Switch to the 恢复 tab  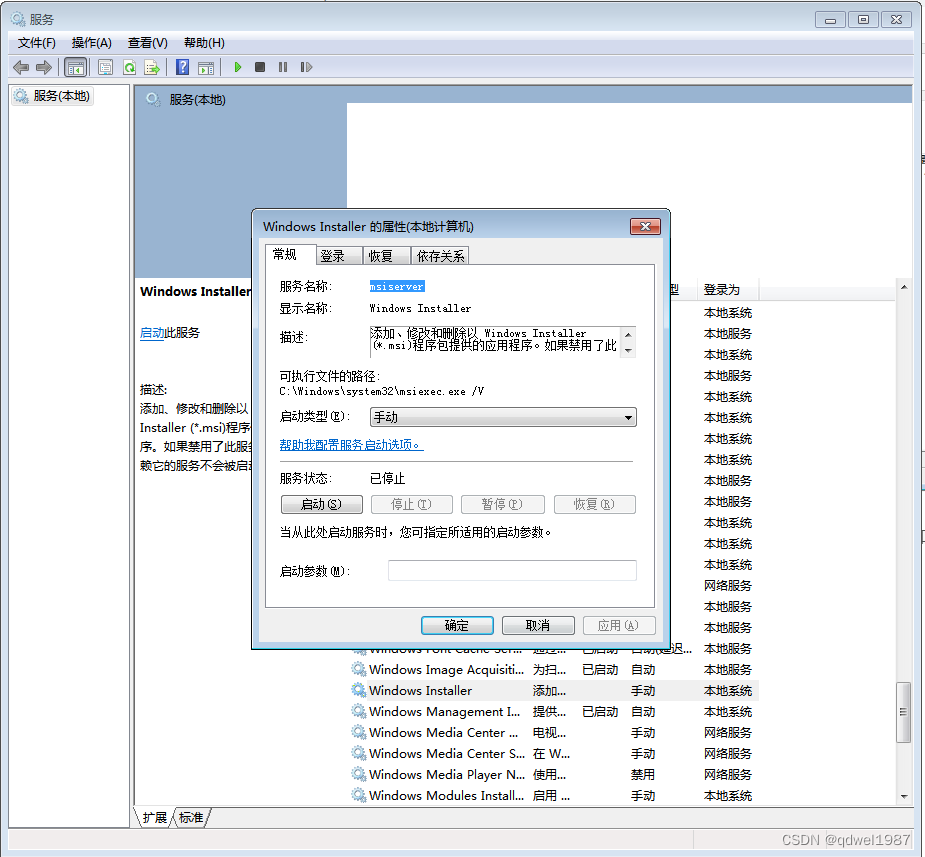point(386,256)
